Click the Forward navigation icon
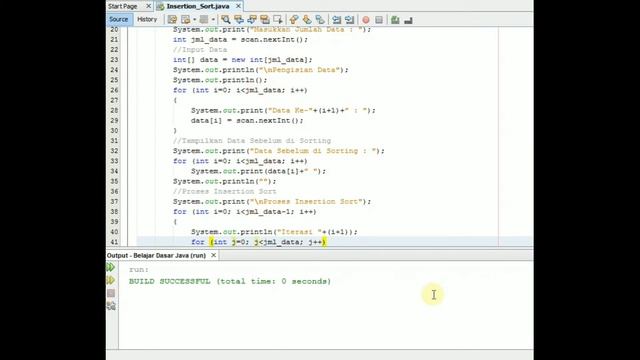The width and height of the screenshot is (640, 360). tap(204, 20)
